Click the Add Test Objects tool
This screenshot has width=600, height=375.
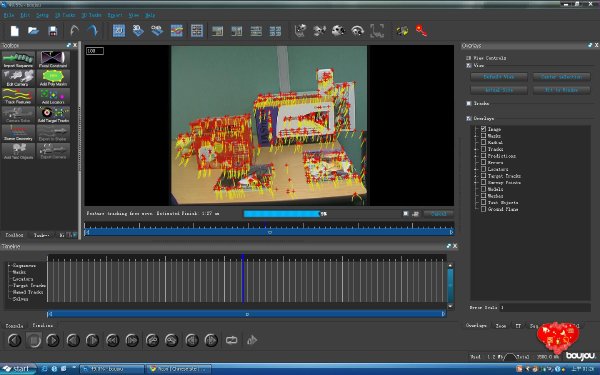(x=18, y=152)
